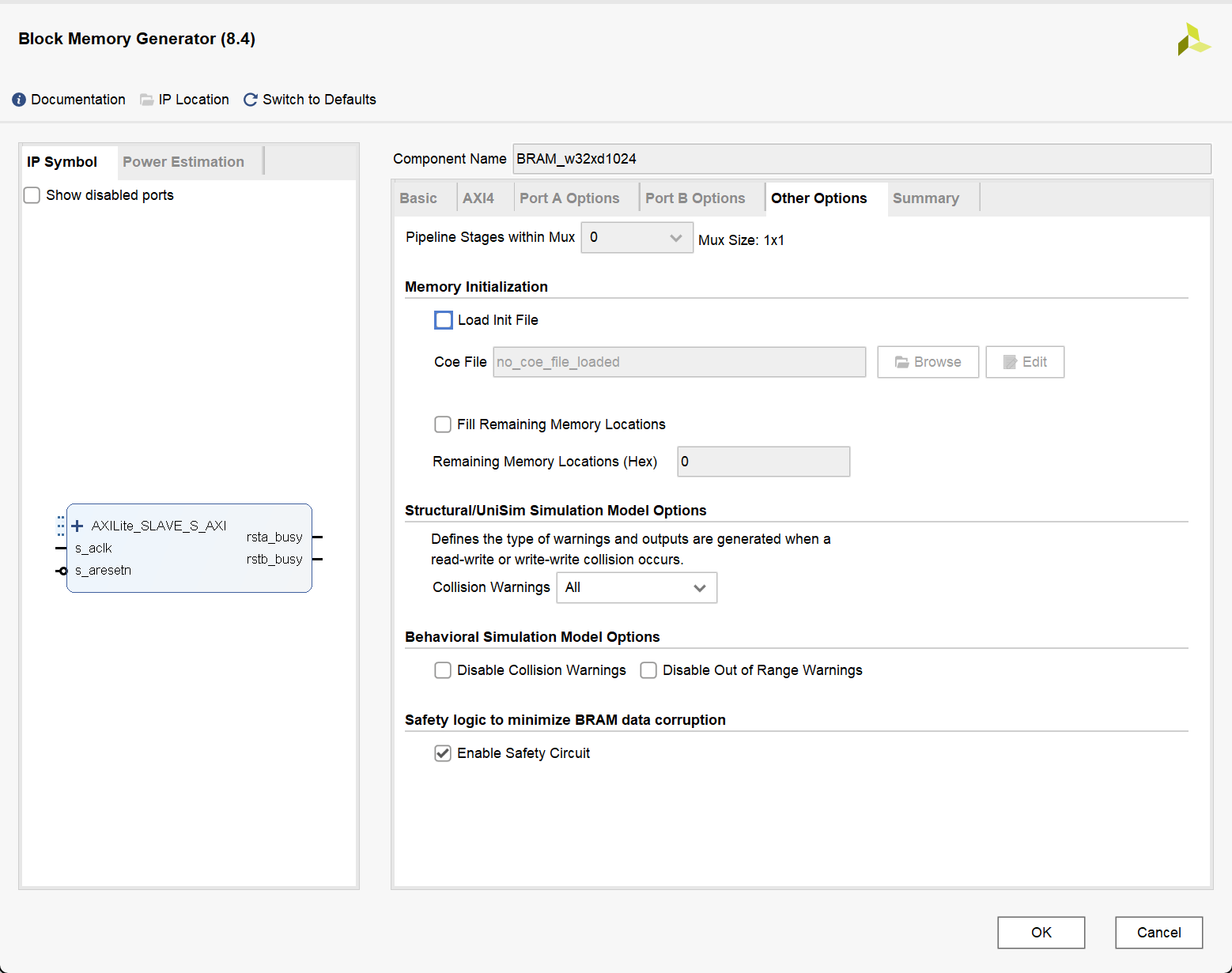This screenshot has width=1232, height=973.
Task: Click the OK button
Action: coord(1041,933)
